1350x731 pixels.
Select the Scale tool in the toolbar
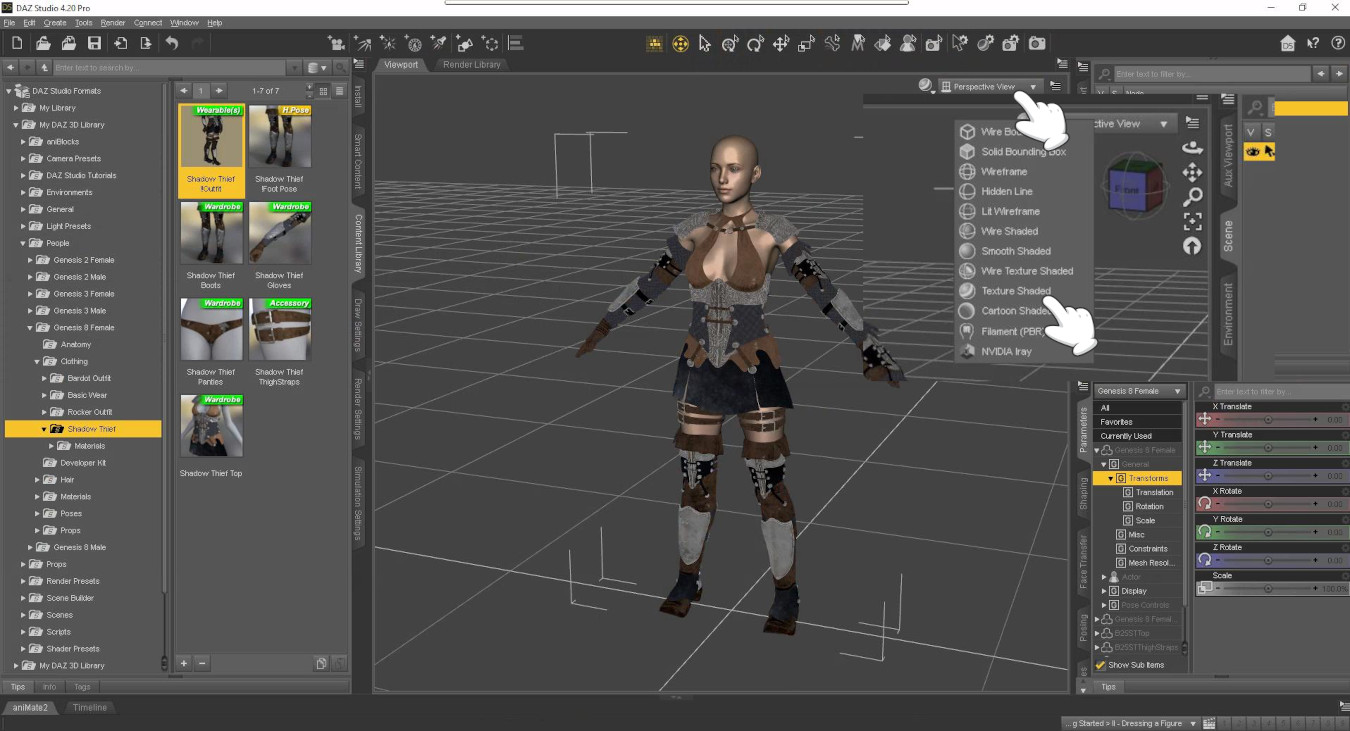click(804, 44)
